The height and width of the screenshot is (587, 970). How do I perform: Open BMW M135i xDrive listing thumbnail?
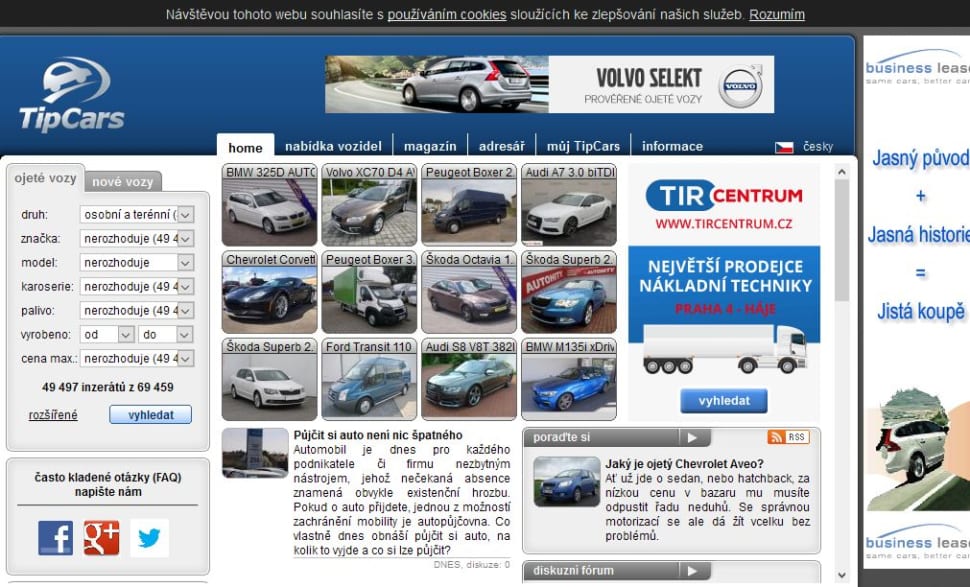coord(569,380)
